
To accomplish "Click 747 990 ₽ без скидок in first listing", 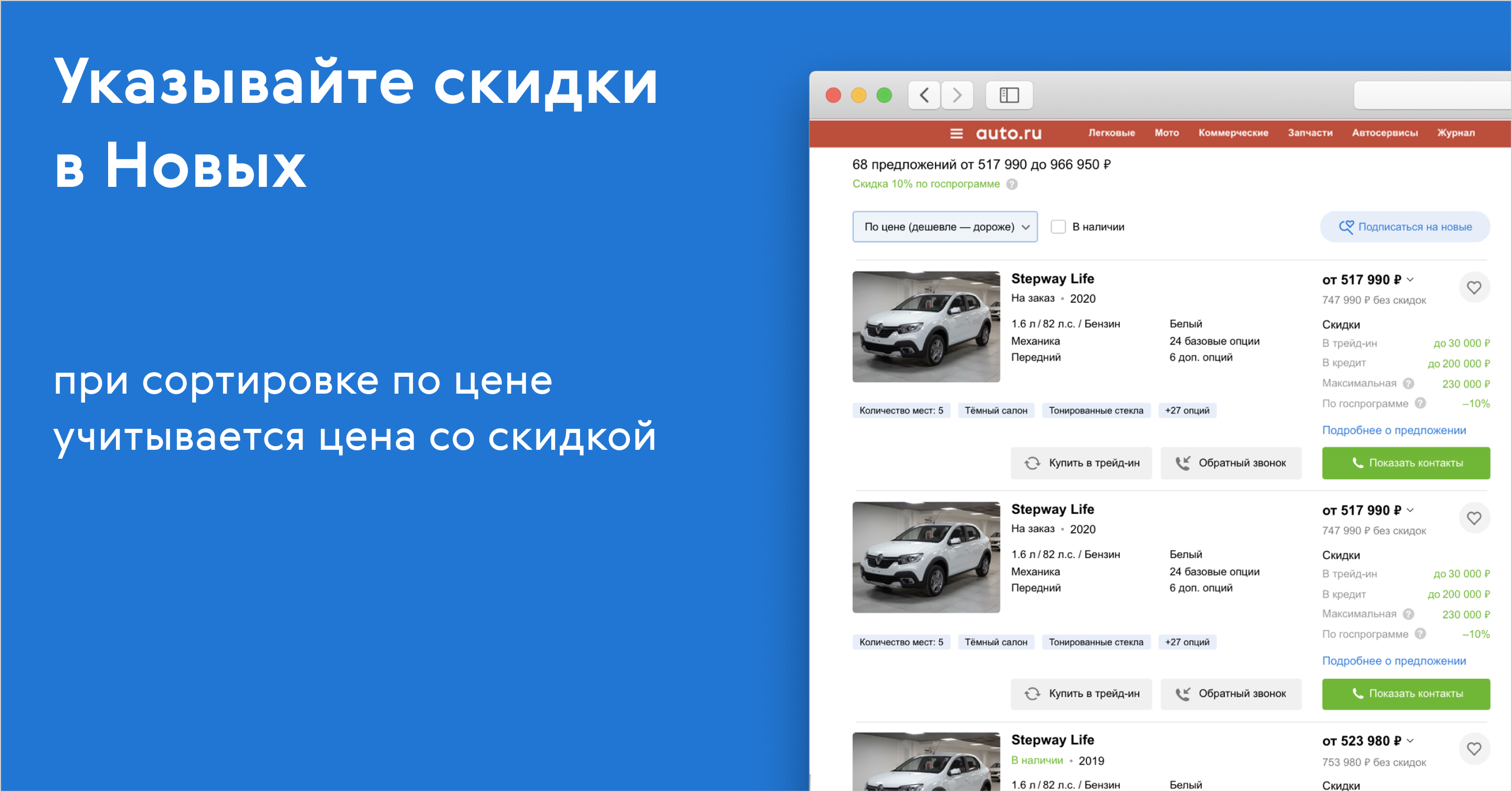I will coord(1373,300).
